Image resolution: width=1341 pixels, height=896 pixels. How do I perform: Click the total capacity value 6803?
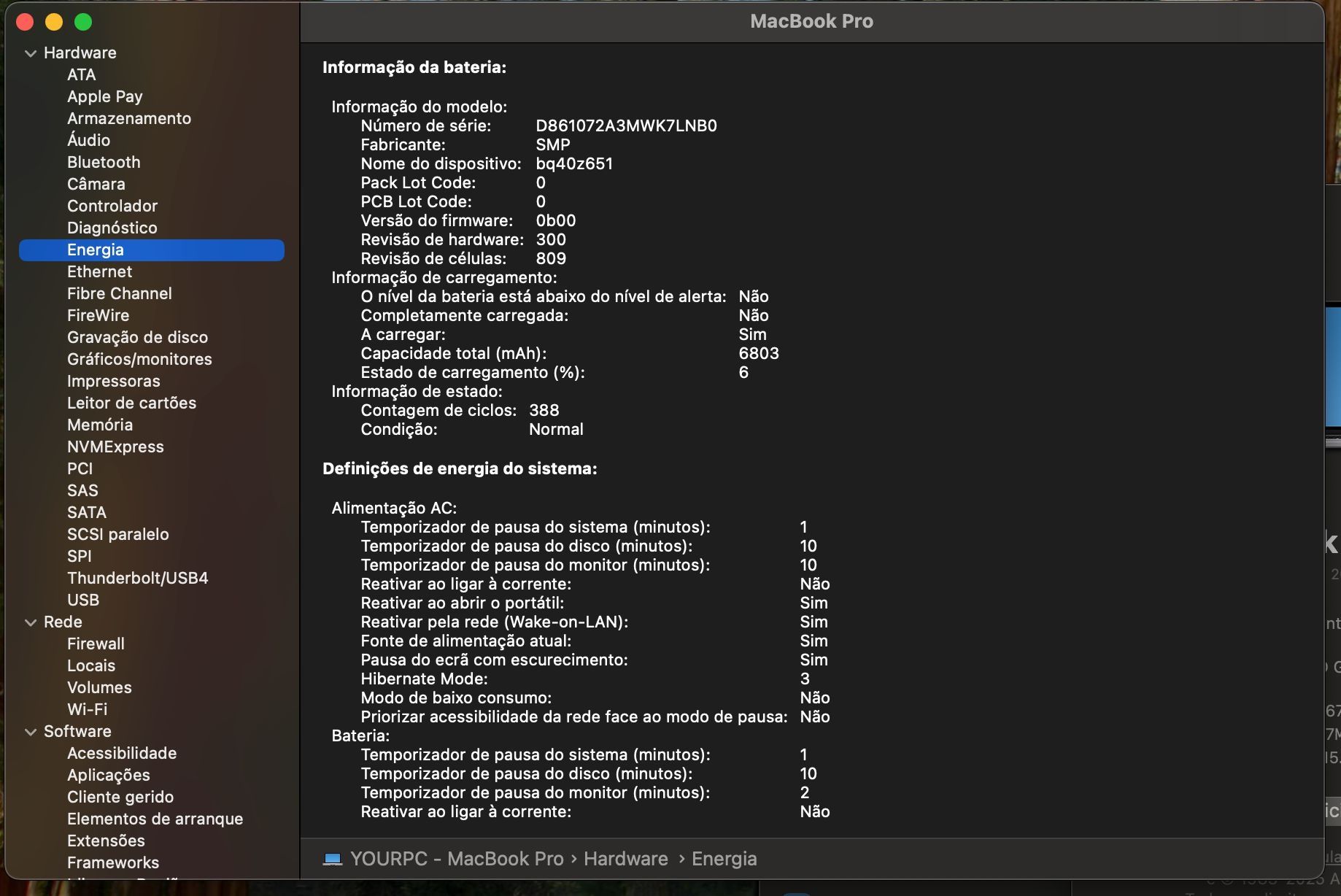(759, 353)
